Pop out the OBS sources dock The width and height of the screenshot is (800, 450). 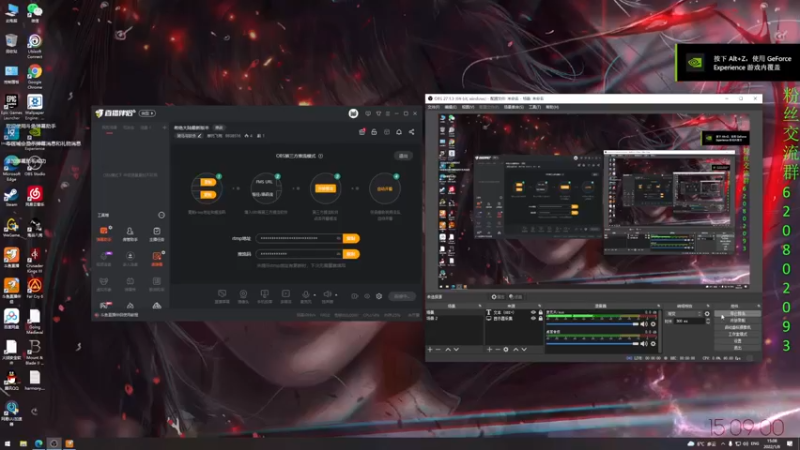point(539,306)
